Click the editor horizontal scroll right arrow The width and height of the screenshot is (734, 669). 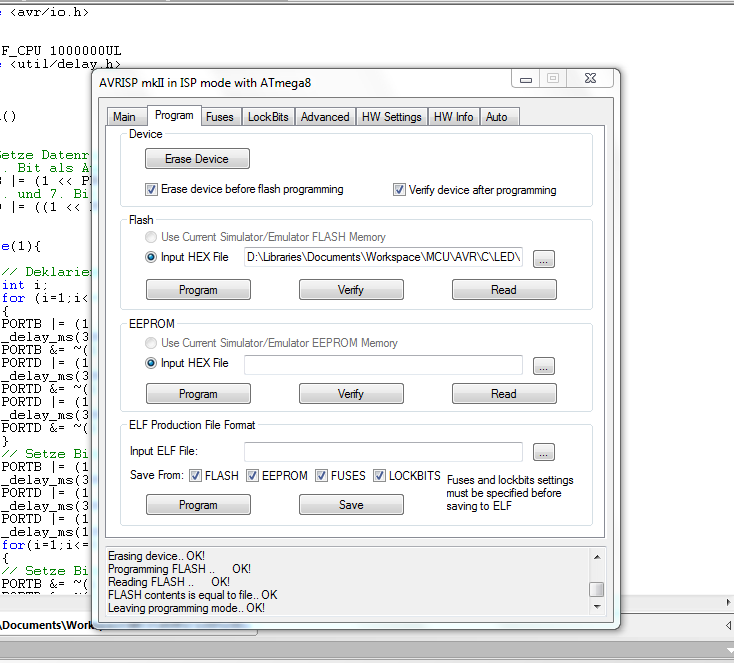coord(728,602)
